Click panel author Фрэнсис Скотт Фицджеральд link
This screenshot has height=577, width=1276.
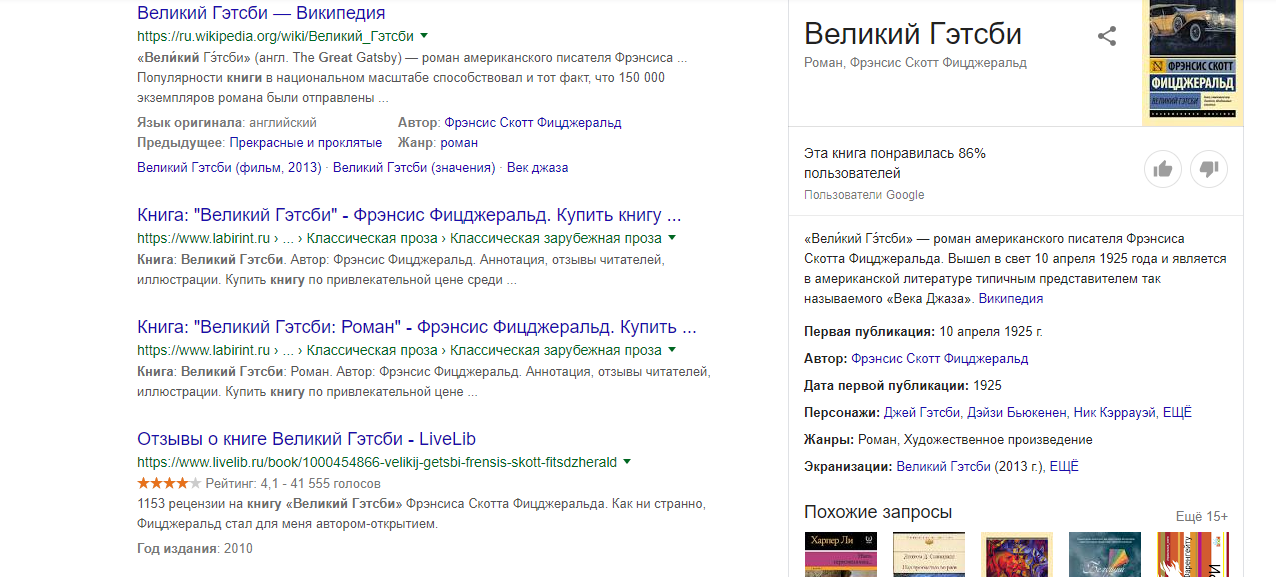coord(939,358)
